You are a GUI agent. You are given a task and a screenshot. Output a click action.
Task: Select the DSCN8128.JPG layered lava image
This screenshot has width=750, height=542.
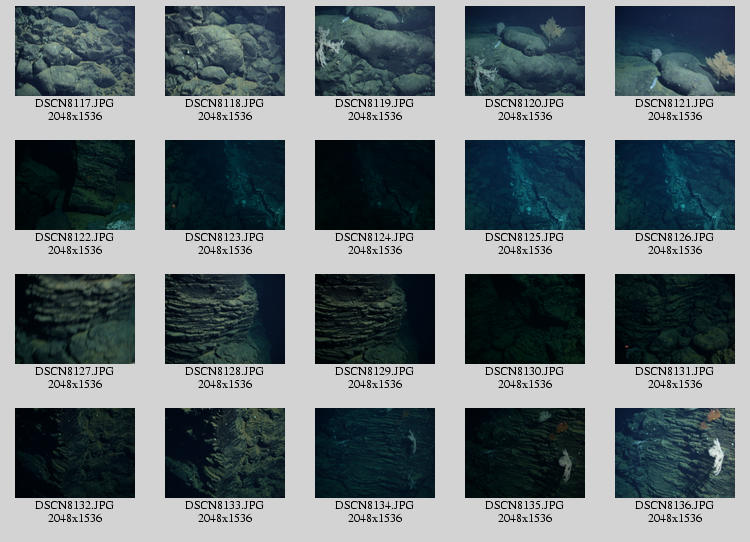pos(225,319)
